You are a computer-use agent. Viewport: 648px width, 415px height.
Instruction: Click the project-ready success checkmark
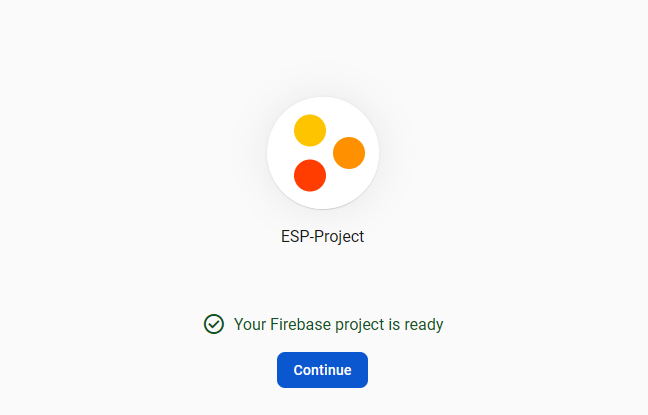coord(214,324)
